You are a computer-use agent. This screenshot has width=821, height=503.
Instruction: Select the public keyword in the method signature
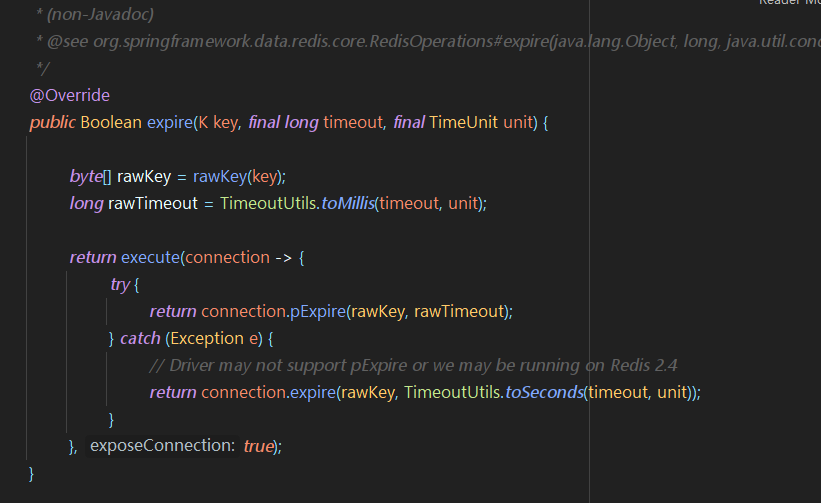[x=52, y=122]
